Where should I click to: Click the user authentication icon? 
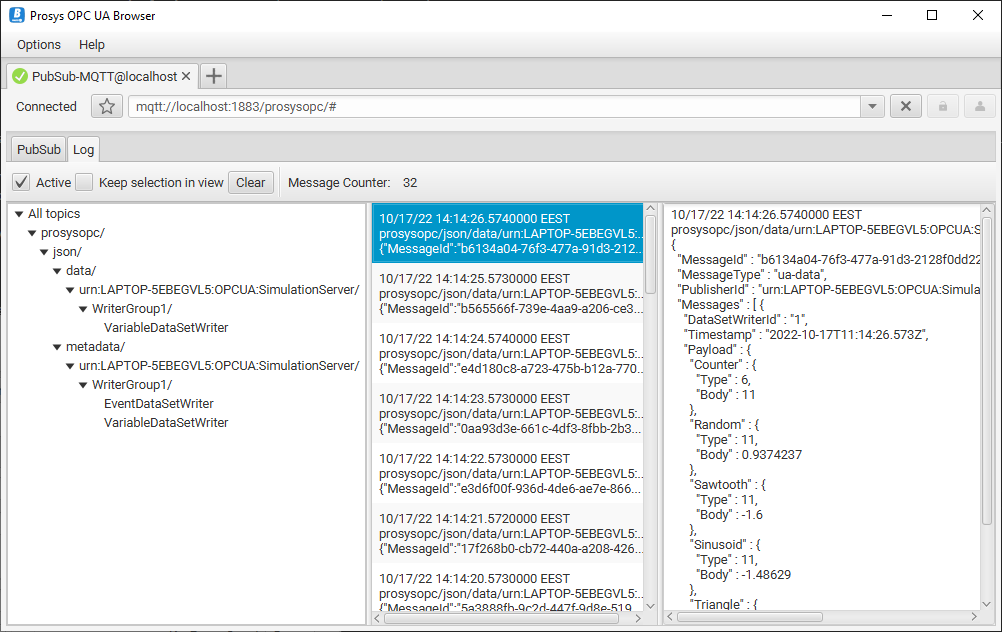[x=980, y=106]
